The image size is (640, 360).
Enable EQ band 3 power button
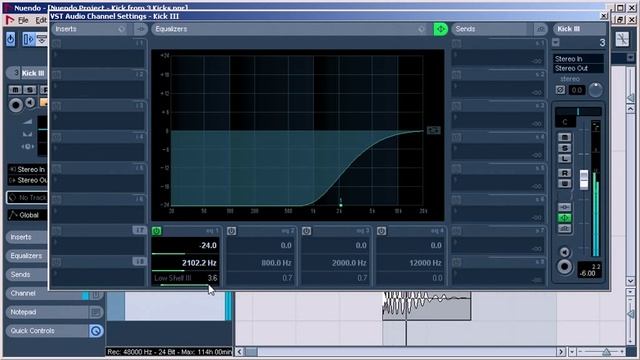(307, 231)
